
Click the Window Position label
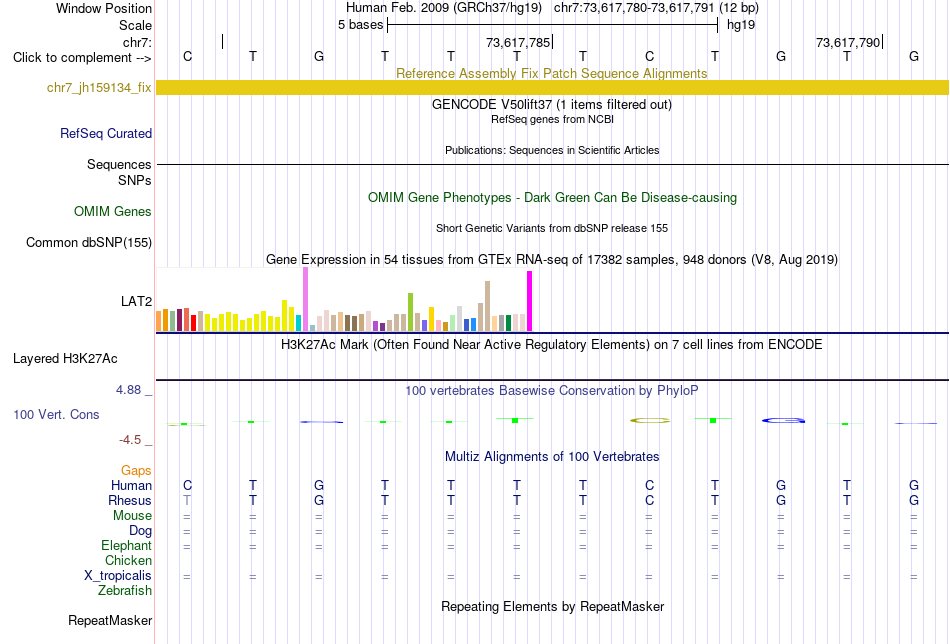pos(104,8)
